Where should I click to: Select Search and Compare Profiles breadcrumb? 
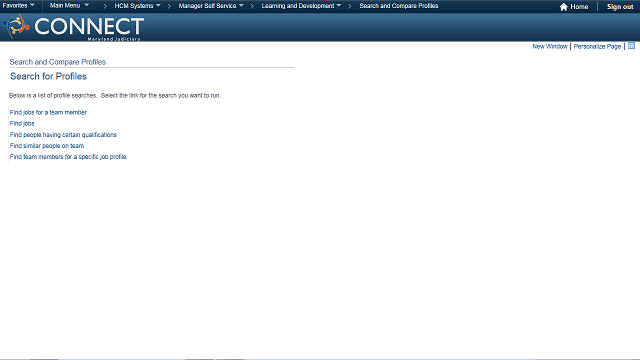398,6
